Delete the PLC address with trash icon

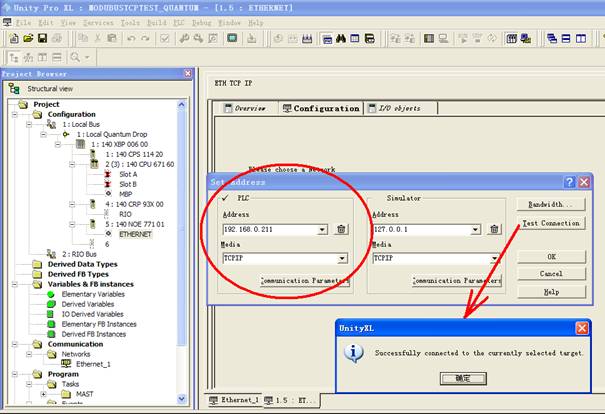[341, 229]
